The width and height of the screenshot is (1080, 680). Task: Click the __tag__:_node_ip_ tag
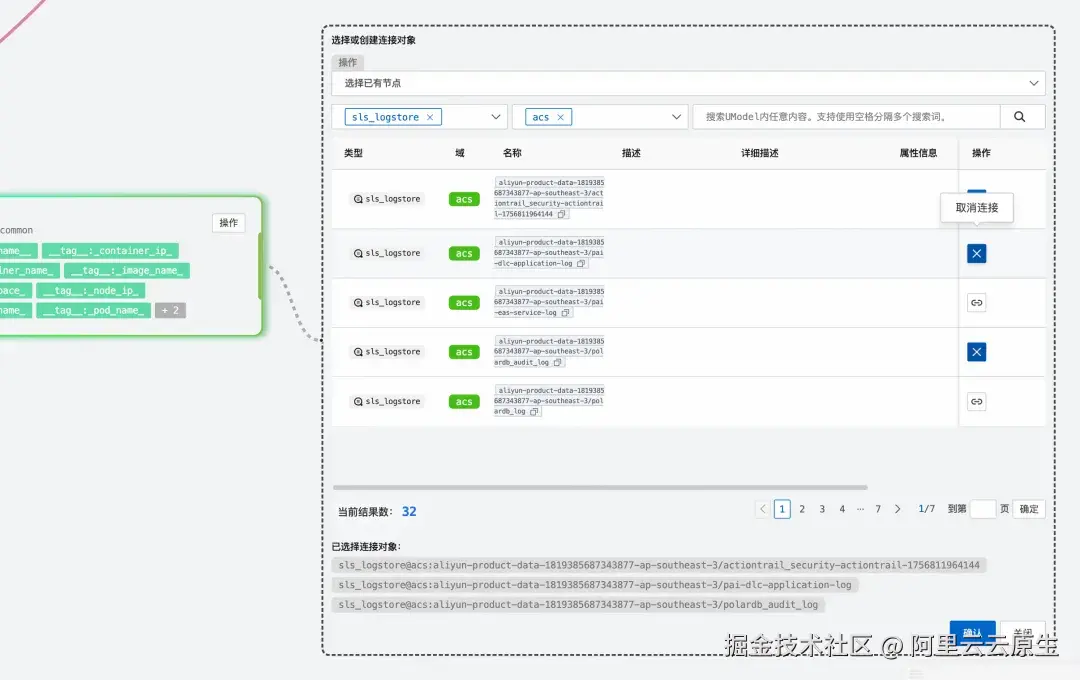[x=91, y=291]
